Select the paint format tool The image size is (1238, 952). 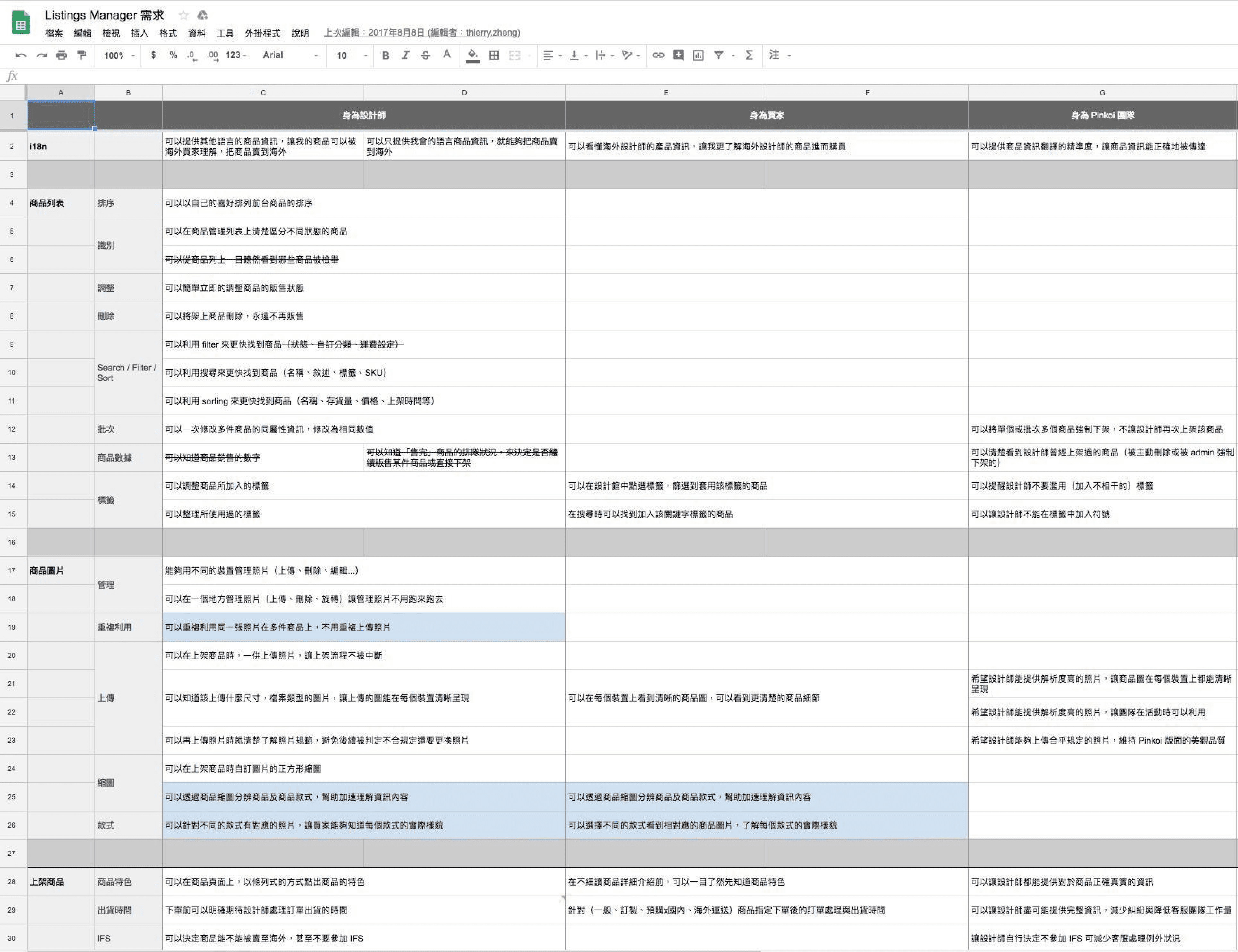(81, 55)
